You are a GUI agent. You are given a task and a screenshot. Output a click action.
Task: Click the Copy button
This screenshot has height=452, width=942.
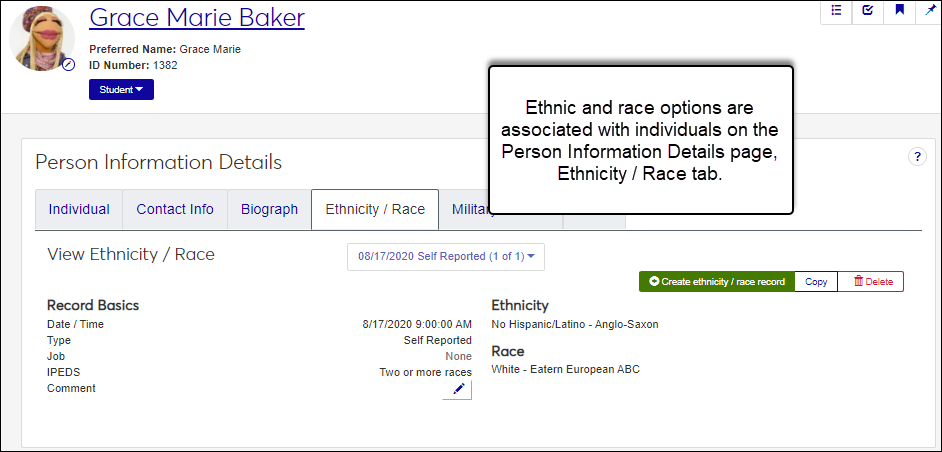(x=816, y=282)
